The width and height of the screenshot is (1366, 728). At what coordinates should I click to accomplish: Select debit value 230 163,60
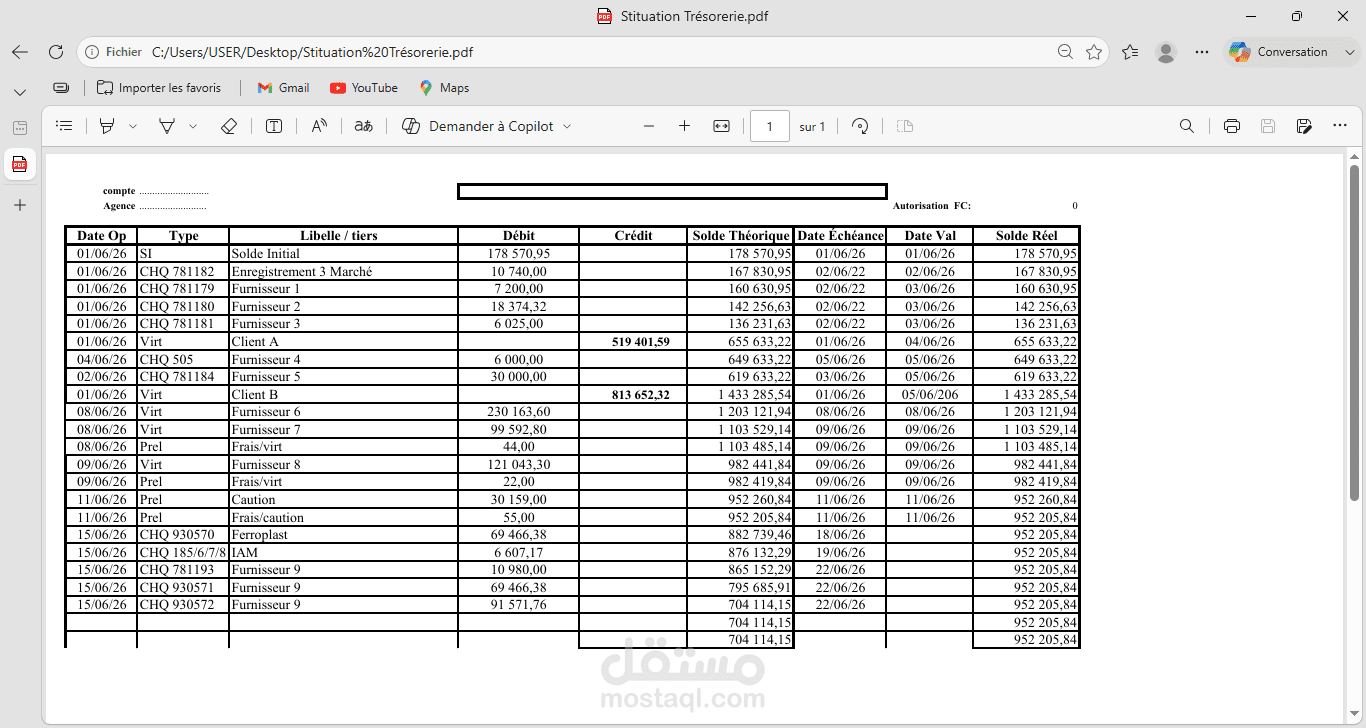(x=519, y=412)
